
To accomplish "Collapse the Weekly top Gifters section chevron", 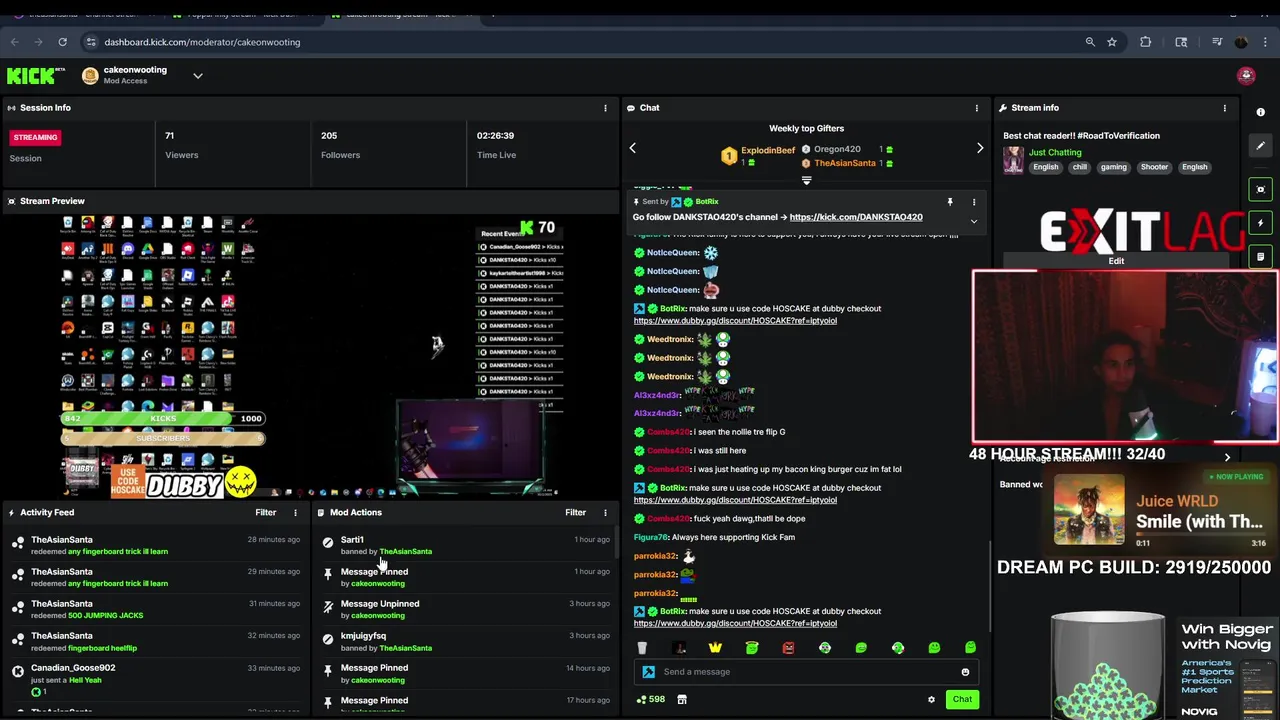I will tap(806, 181).
